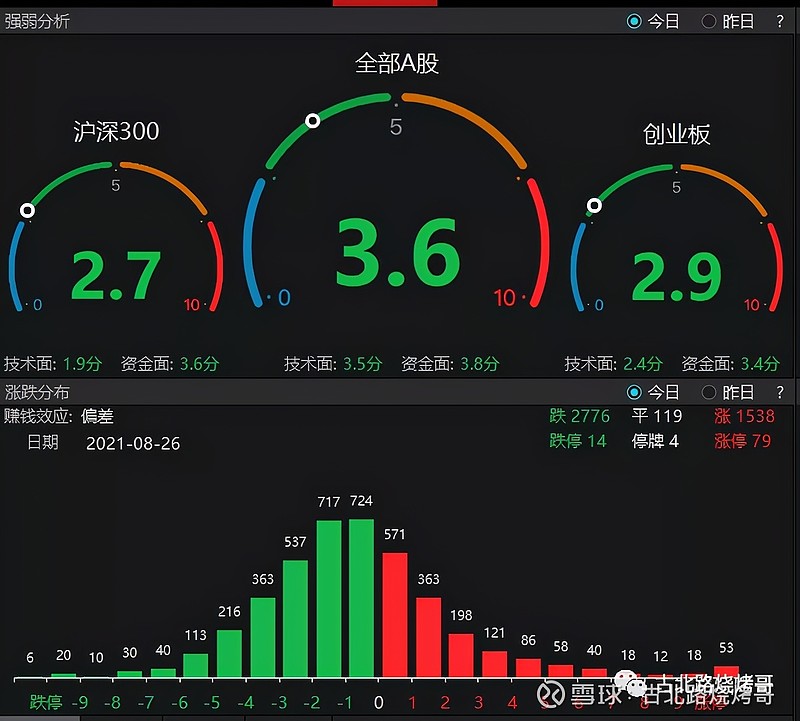Click the red 涨停 bar labeled 53
The height and width of the screenshot is (721, 800).
click(x=727, y=672)
